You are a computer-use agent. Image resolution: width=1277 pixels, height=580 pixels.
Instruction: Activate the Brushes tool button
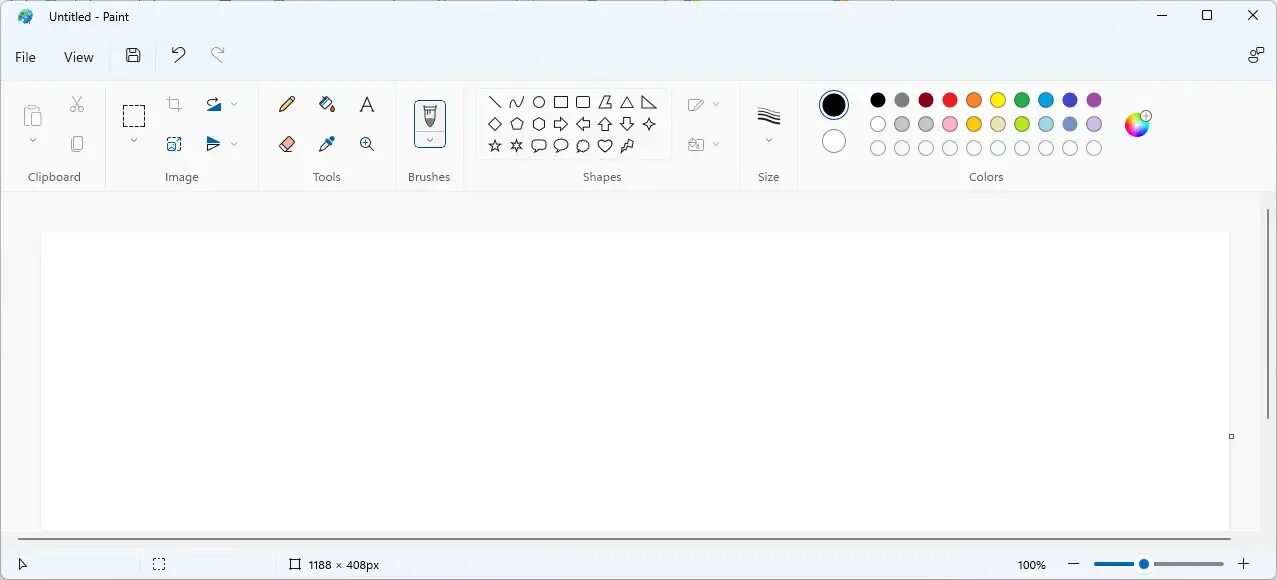430,116
